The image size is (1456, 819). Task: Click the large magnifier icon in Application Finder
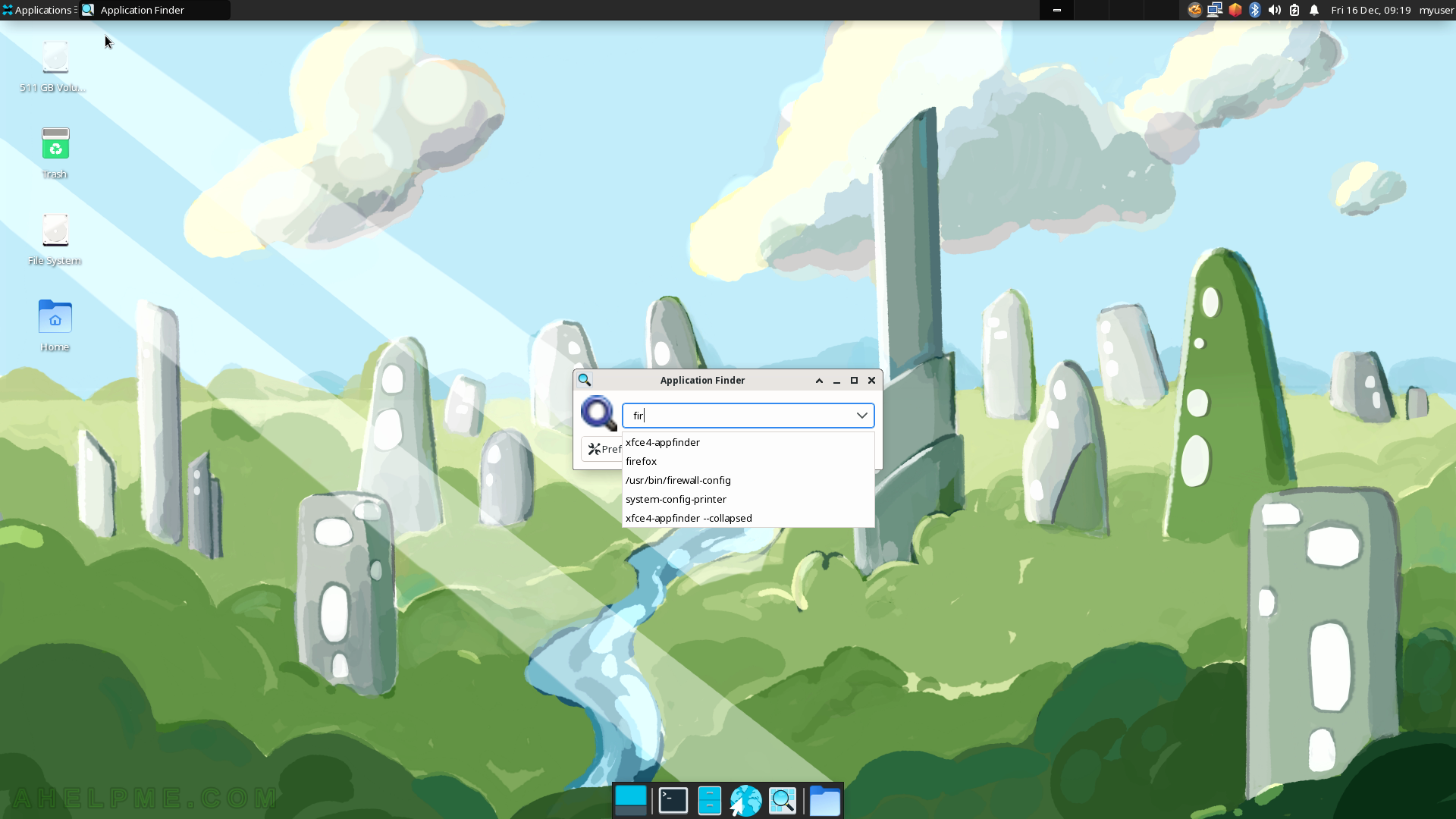point(599,413)
